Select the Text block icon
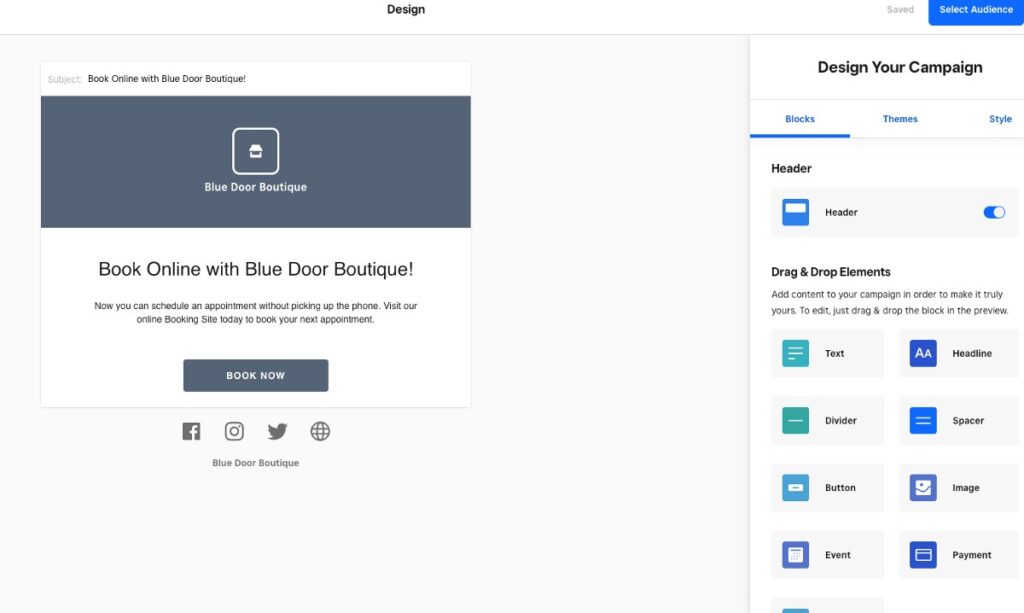Image resolution: width=1024 pixels, height=613 pixels. click(x=795, y=353)
